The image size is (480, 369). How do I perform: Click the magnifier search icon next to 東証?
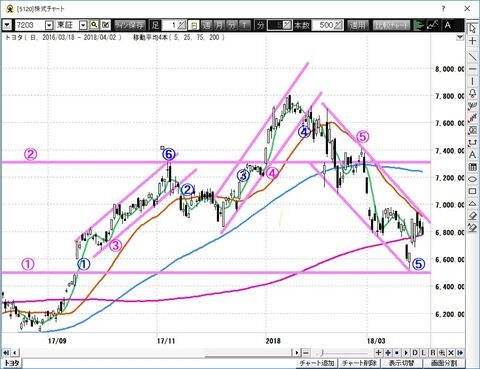point(94,25)
